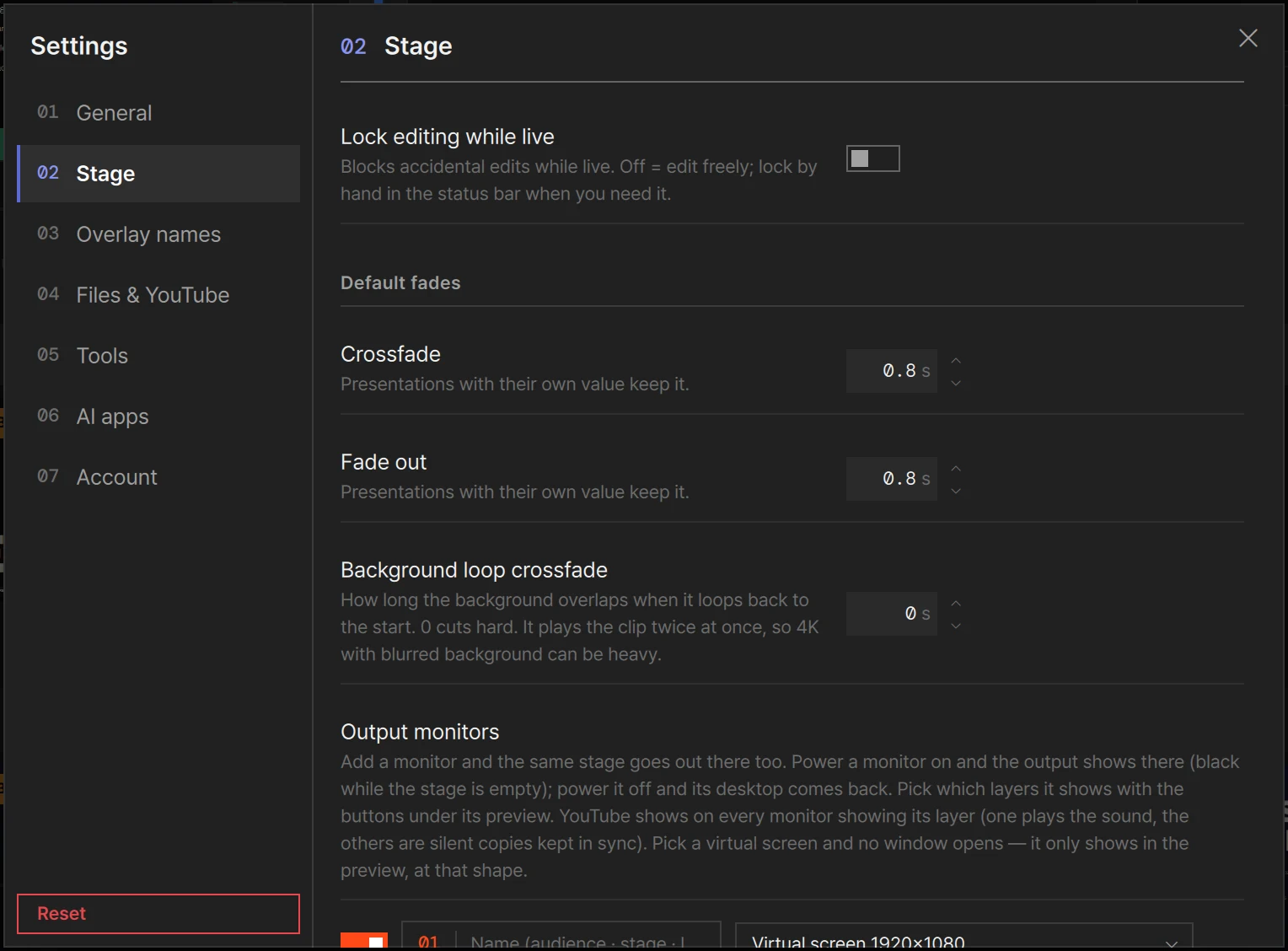Switch to the Tools section
This screenshot has width=1288, height=951.
(x=158, y=356)
